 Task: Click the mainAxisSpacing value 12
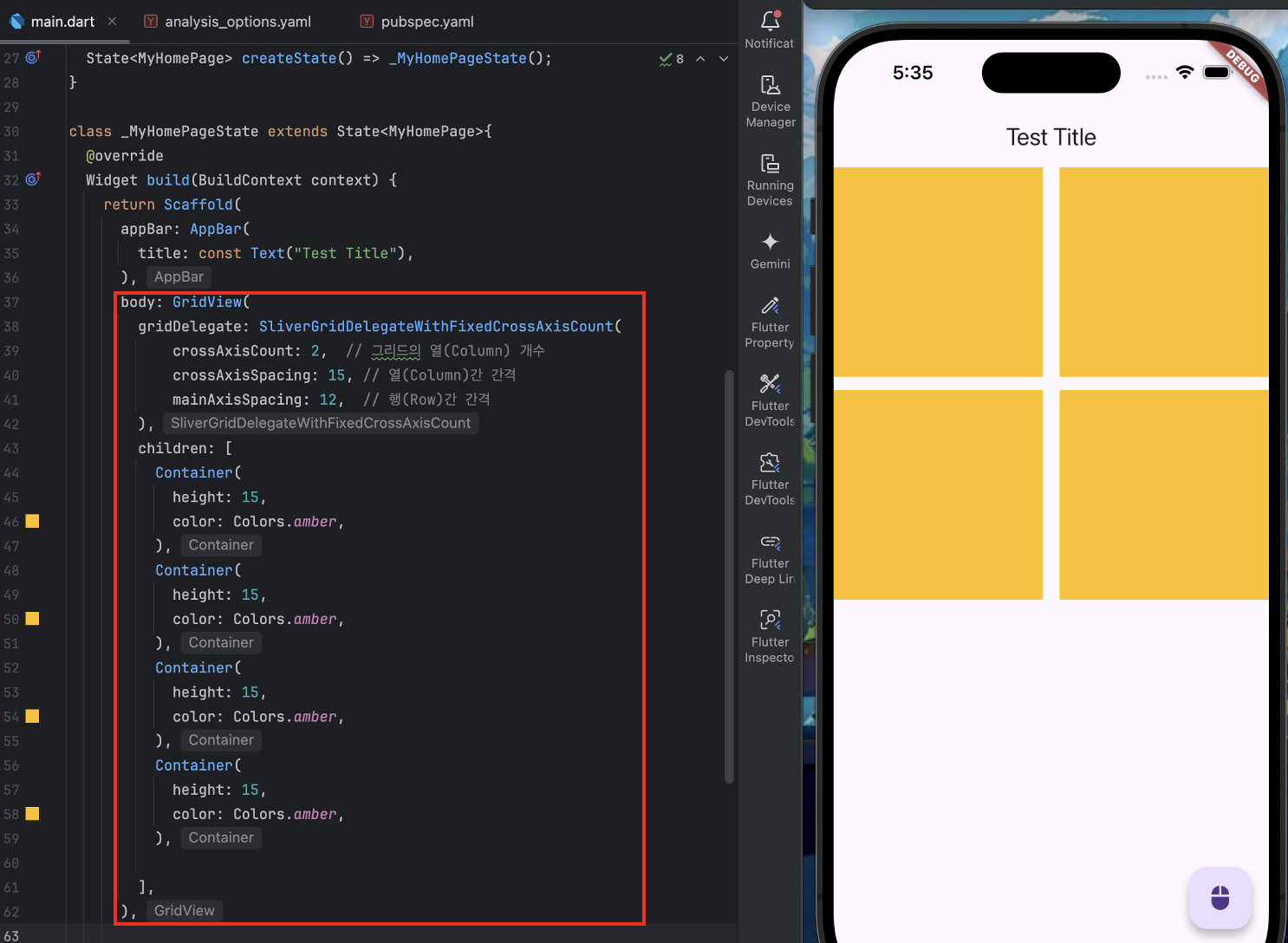tap(328, 400)
